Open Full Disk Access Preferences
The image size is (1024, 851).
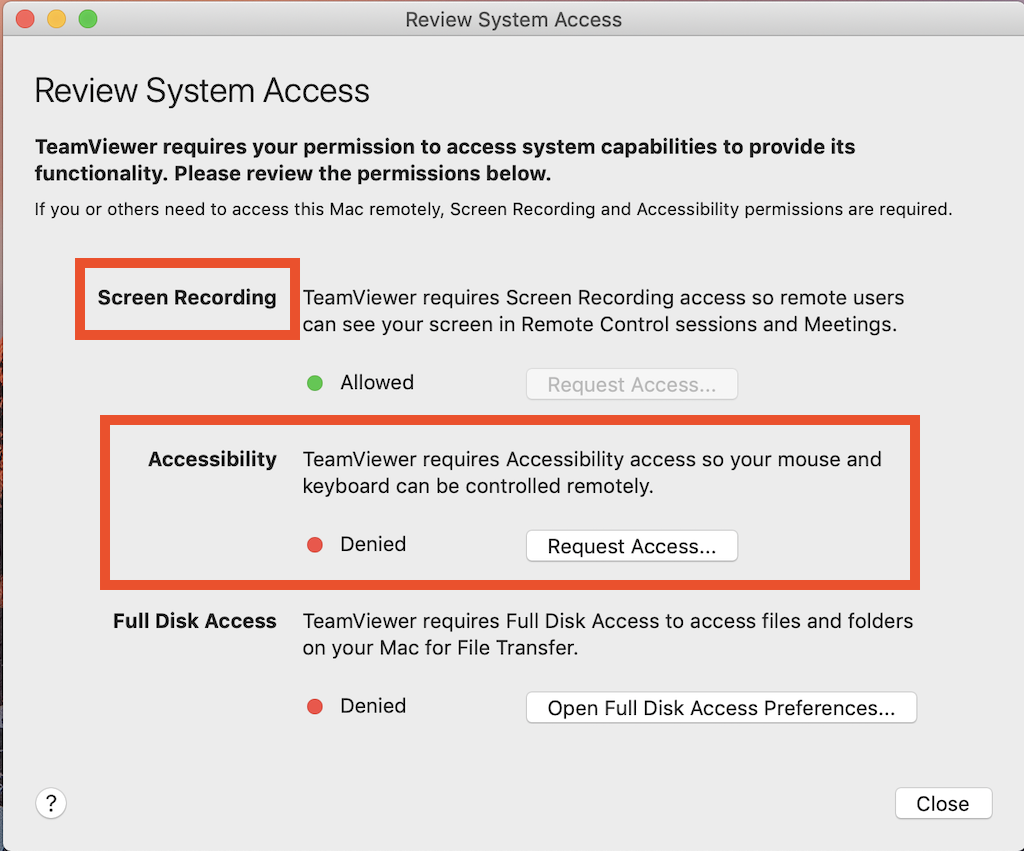pos(721,708)
